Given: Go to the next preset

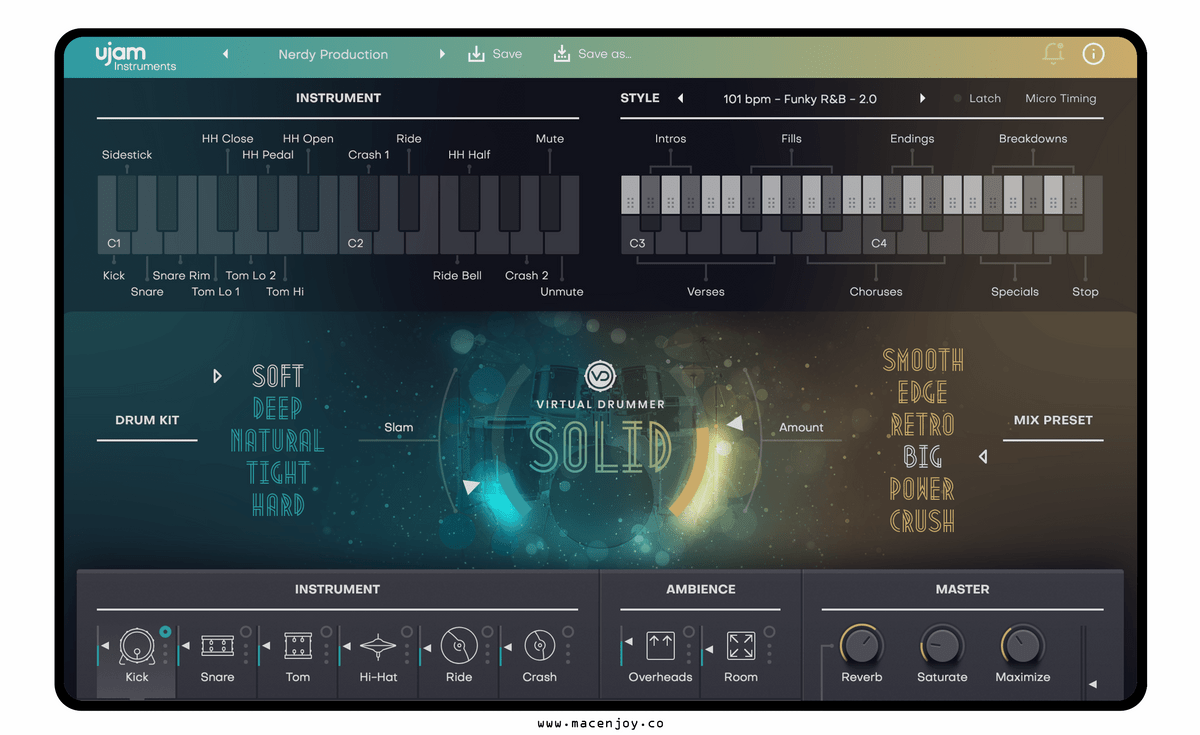Looking at the screenshot, I should click(x=442, y=54).
